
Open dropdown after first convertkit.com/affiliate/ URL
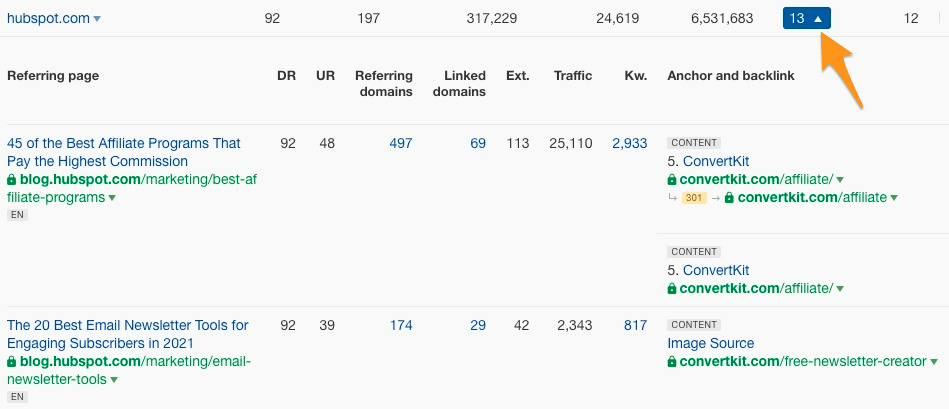click(x=840, y=180)
